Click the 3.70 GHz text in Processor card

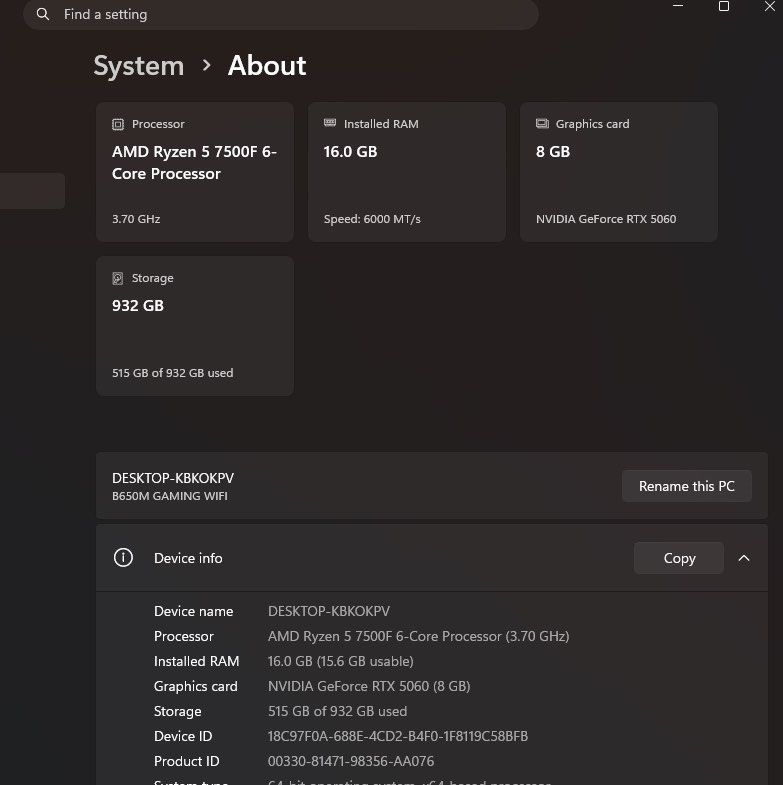point(136,219)
